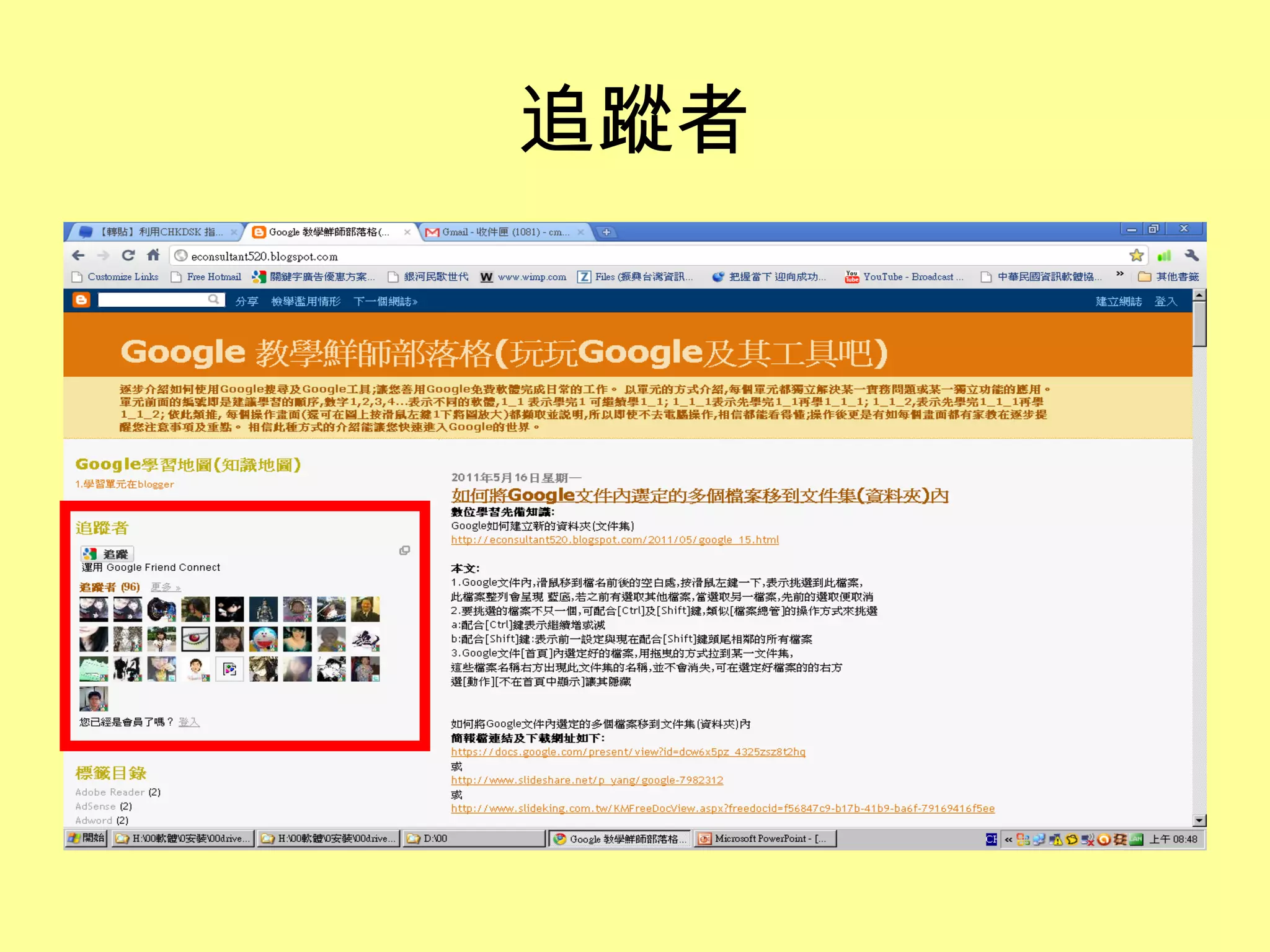
Task: Close the Gmail tab
Action: pyautogui.click(x=580, y=232)
